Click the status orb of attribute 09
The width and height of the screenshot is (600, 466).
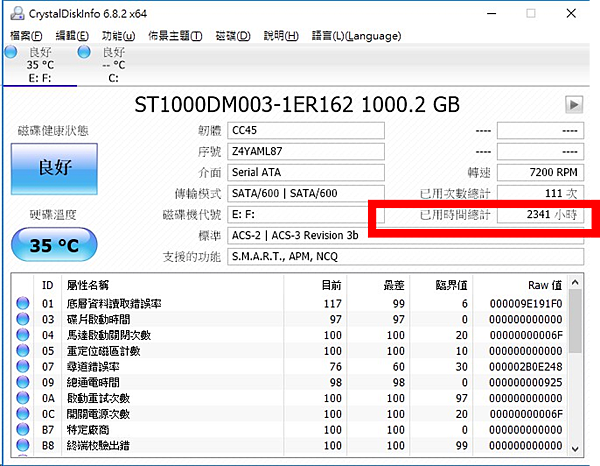(x=23, y=382)
